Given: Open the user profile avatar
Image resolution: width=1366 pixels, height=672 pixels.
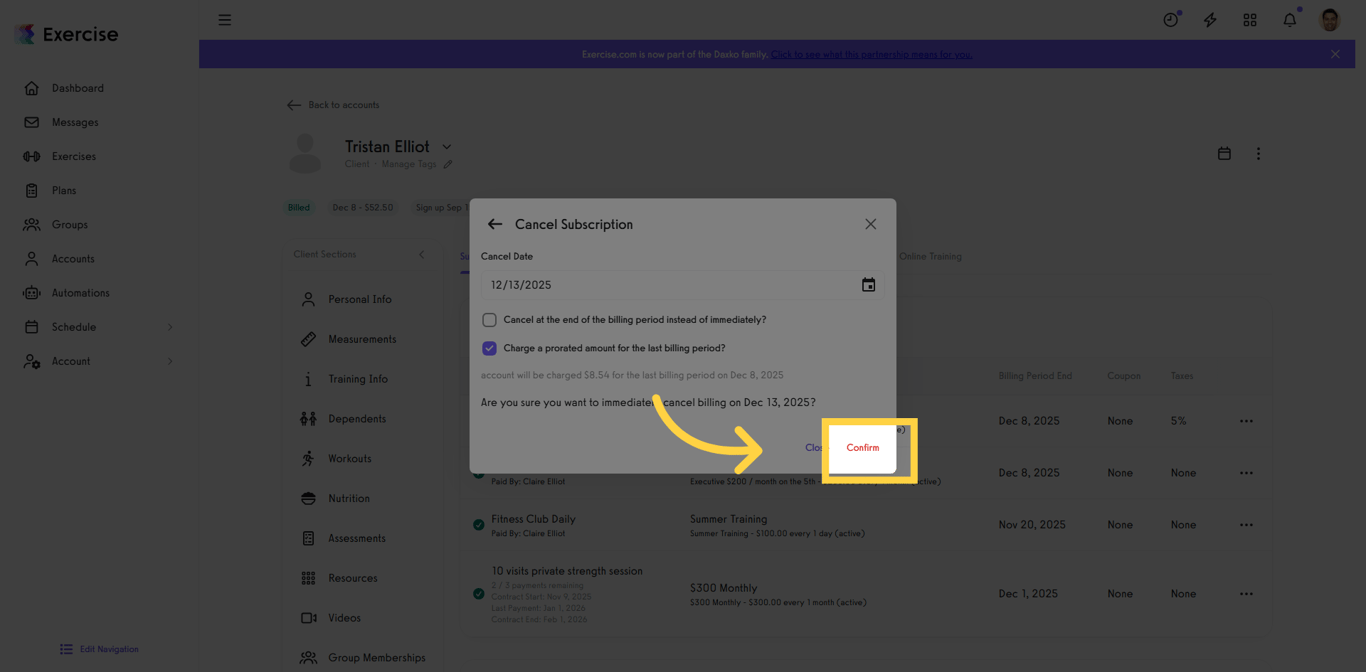Looking at the screenshot, I should (x=1329, y=20).
